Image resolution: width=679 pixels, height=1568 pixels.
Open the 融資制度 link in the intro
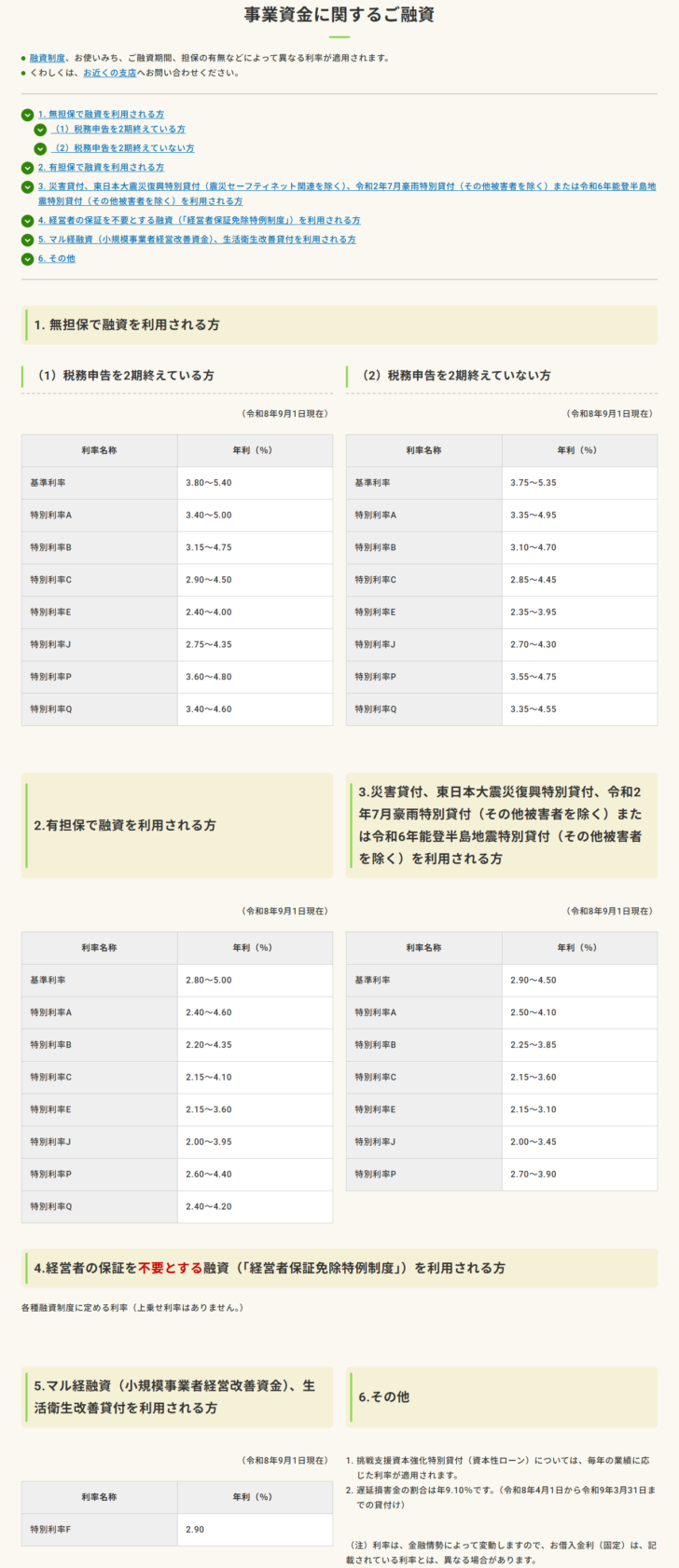point(48,58)
